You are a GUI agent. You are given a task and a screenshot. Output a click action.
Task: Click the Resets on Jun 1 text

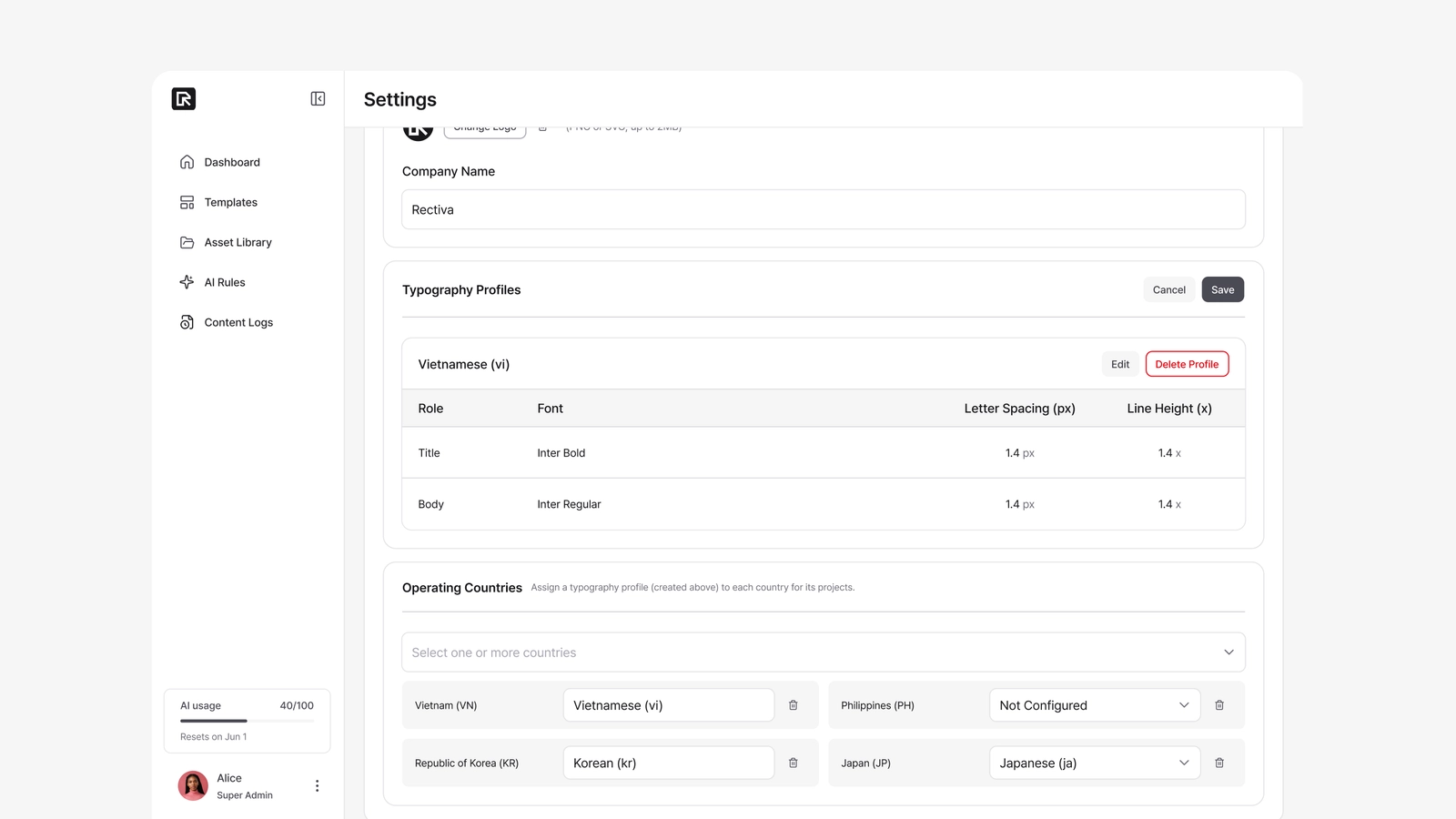pos(214,737)
